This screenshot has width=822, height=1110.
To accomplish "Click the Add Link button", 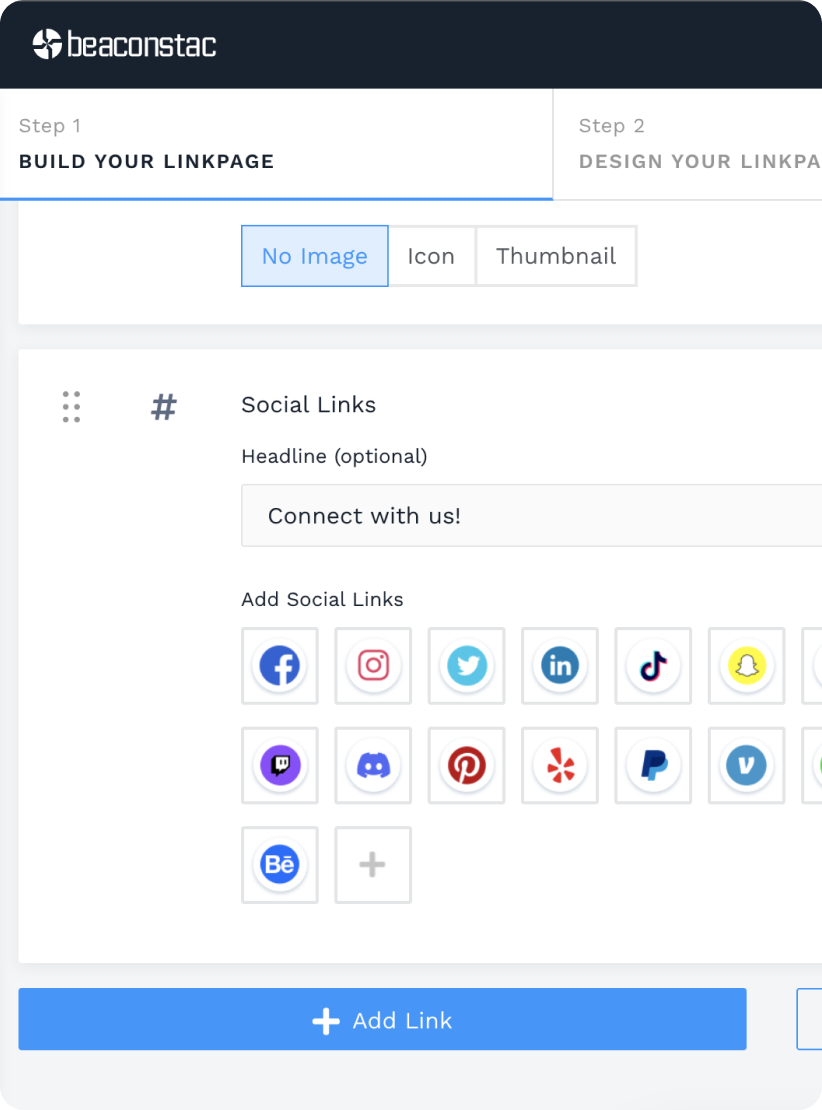I will point(382,1019).
